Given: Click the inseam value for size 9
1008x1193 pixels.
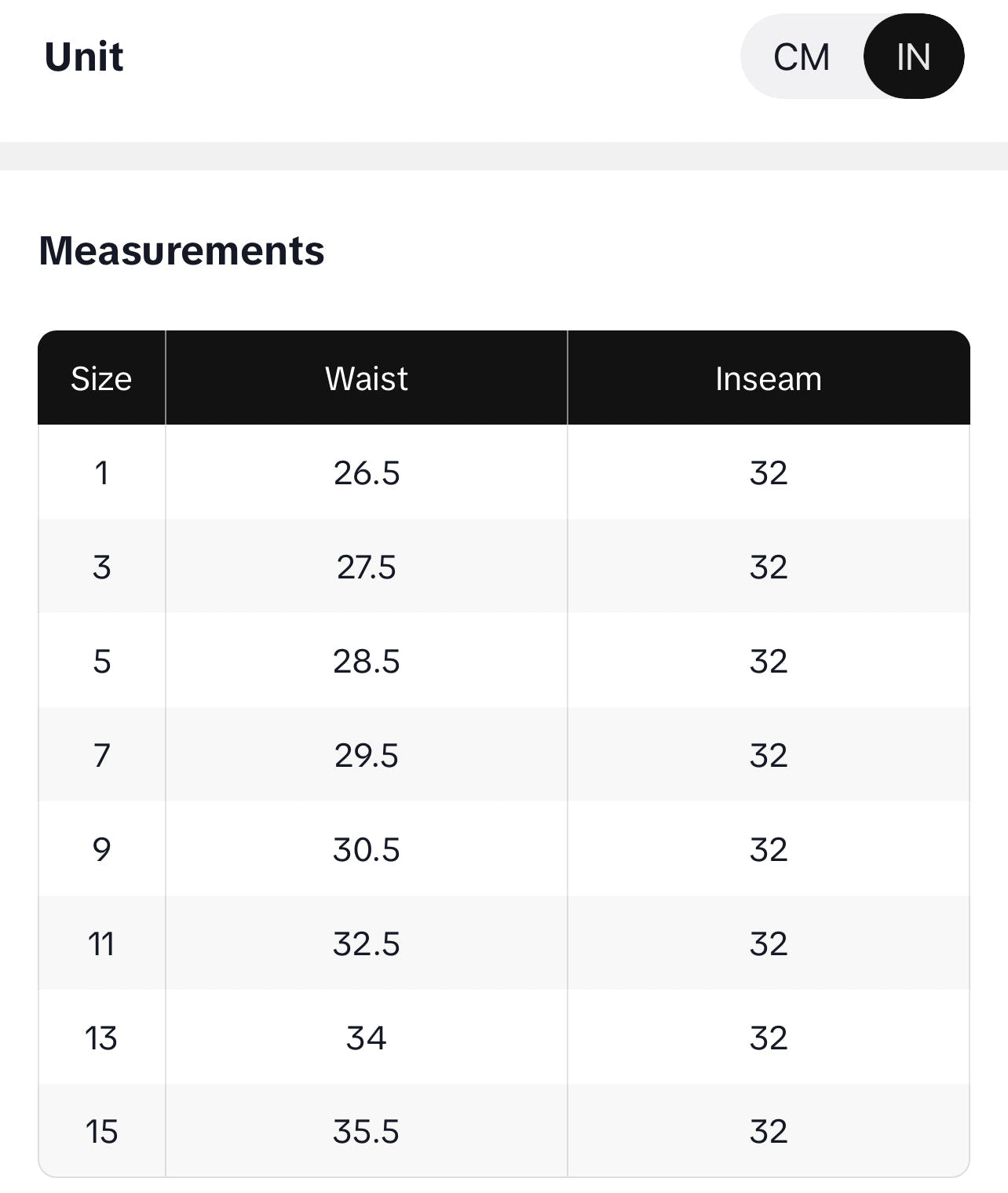Looking at the screenshot, I should coord(768,850).
